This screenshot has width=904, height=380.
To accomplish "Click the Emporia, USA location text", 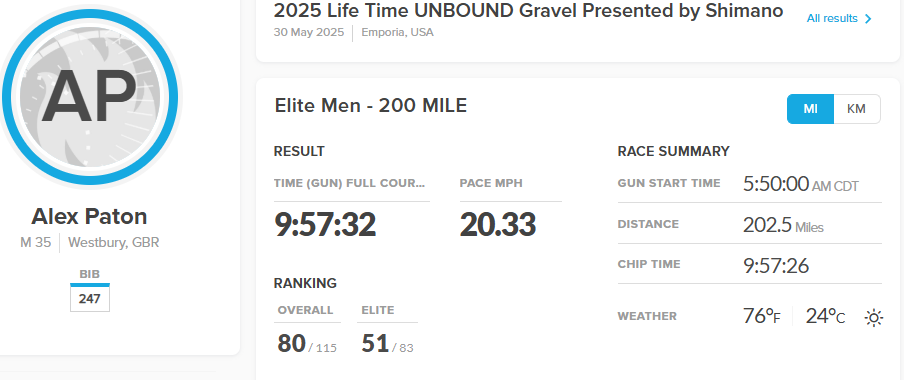I will pos(397,32).
